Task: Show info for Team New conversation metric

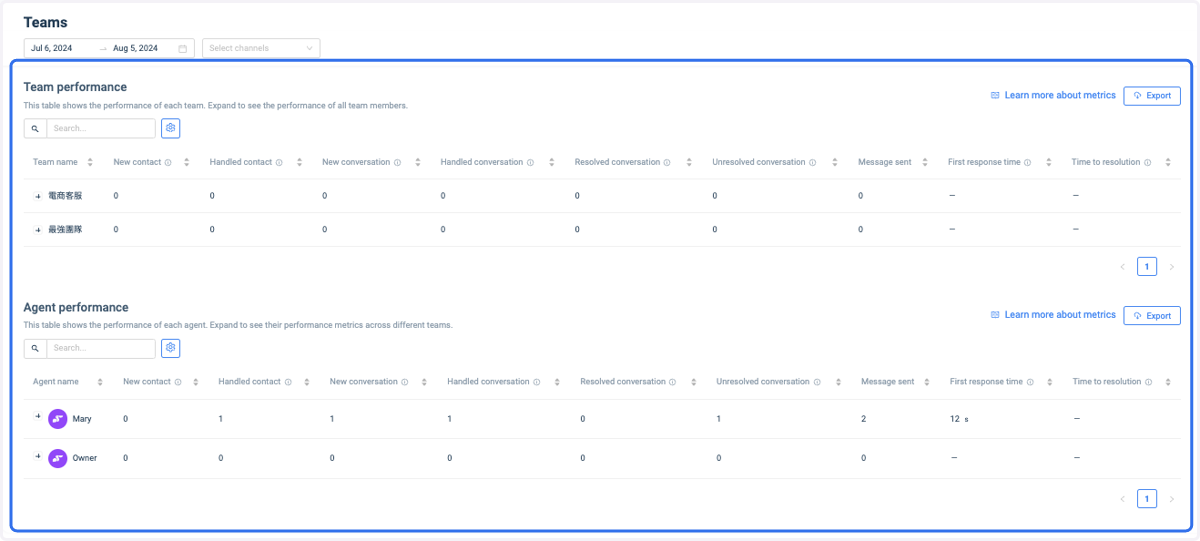Action: [397, 162]
